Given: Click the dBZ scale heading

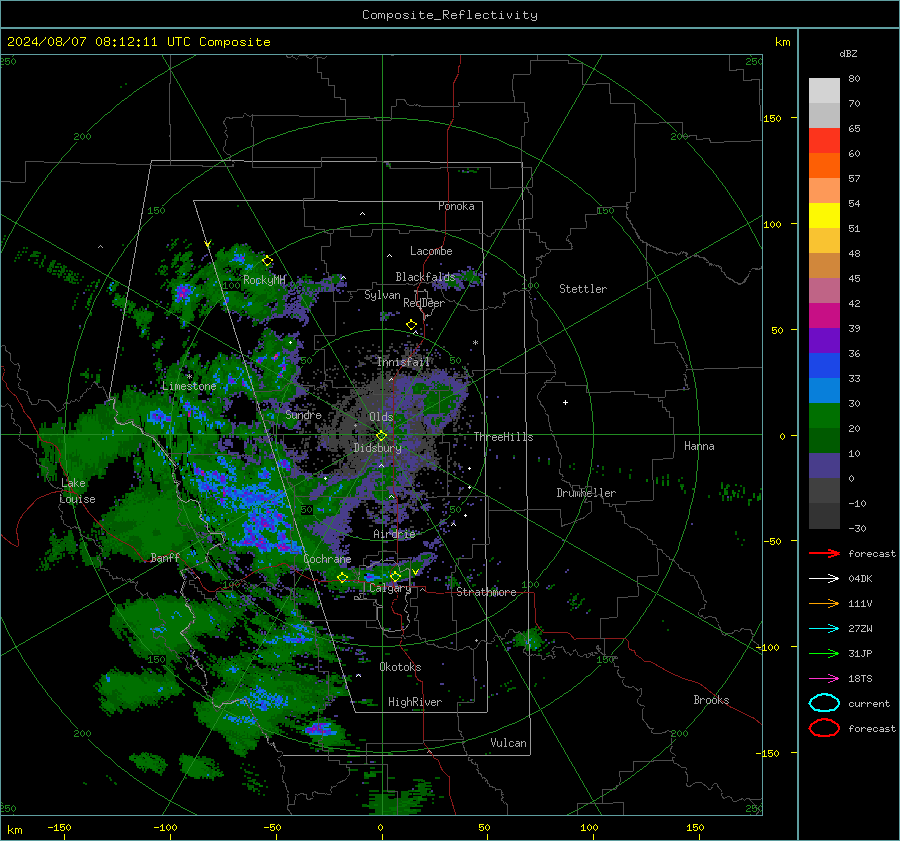Looking at the screenshot, I should pos(848,53).
